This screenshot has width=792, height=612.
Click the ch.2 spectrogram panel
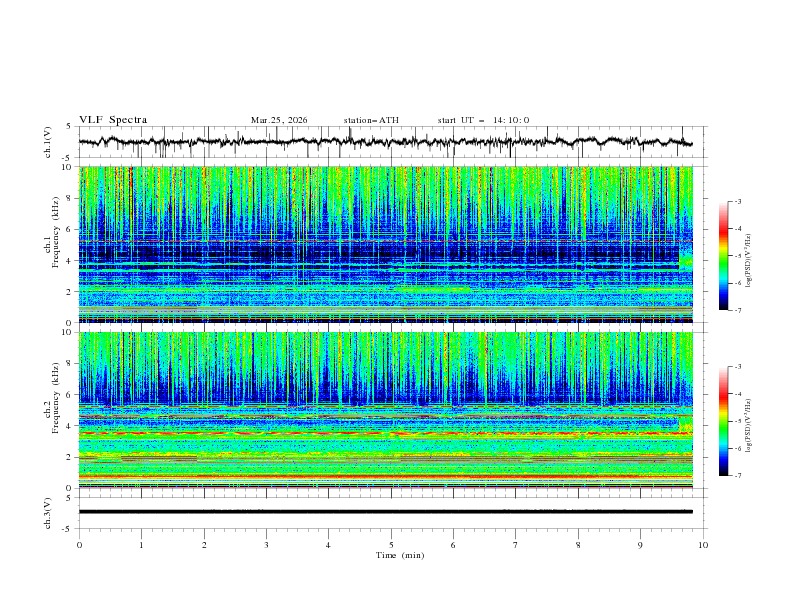(385, 410)
